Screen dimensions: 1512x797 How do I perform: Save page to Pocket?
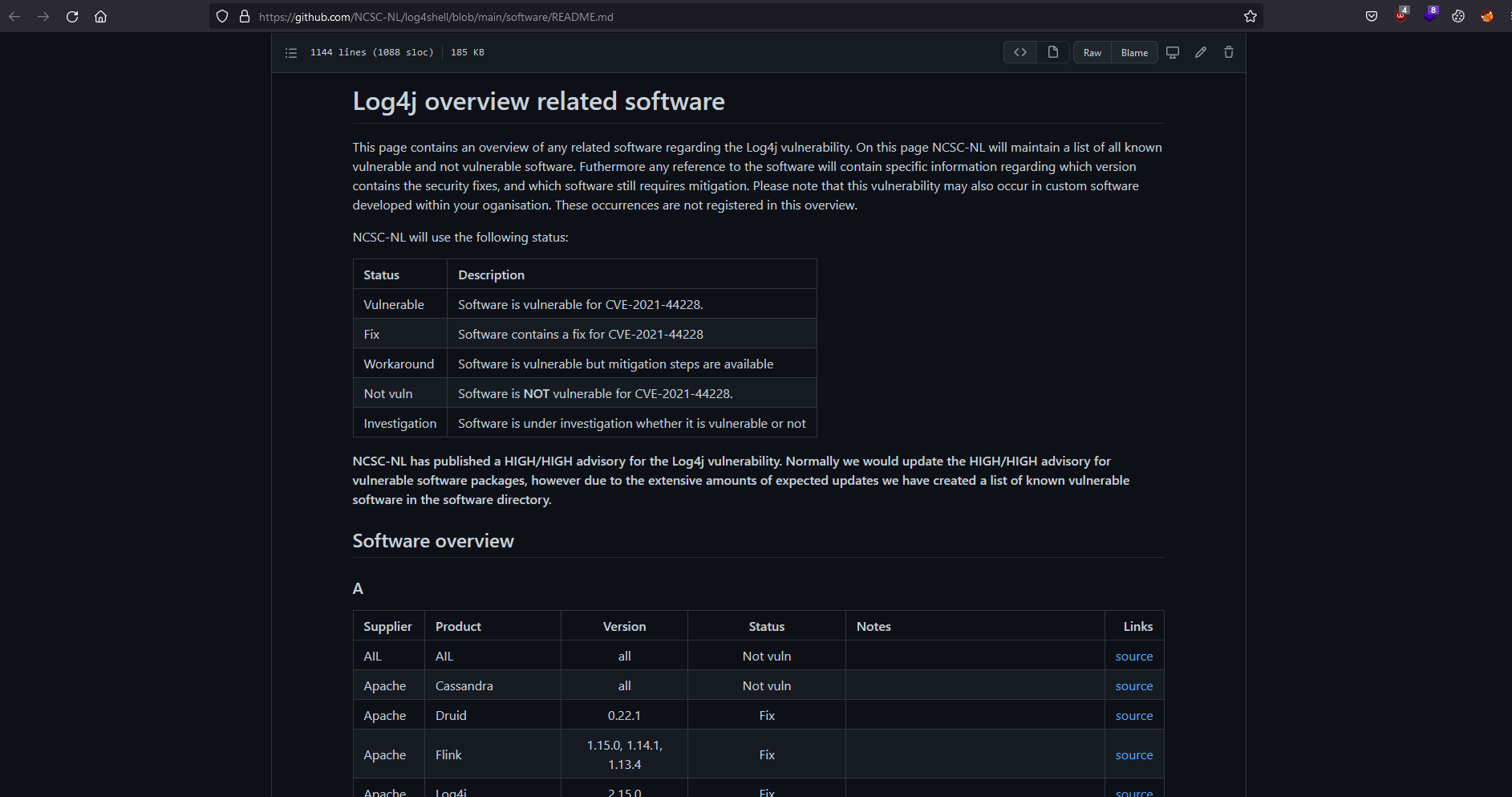(x=1372, y=16)
